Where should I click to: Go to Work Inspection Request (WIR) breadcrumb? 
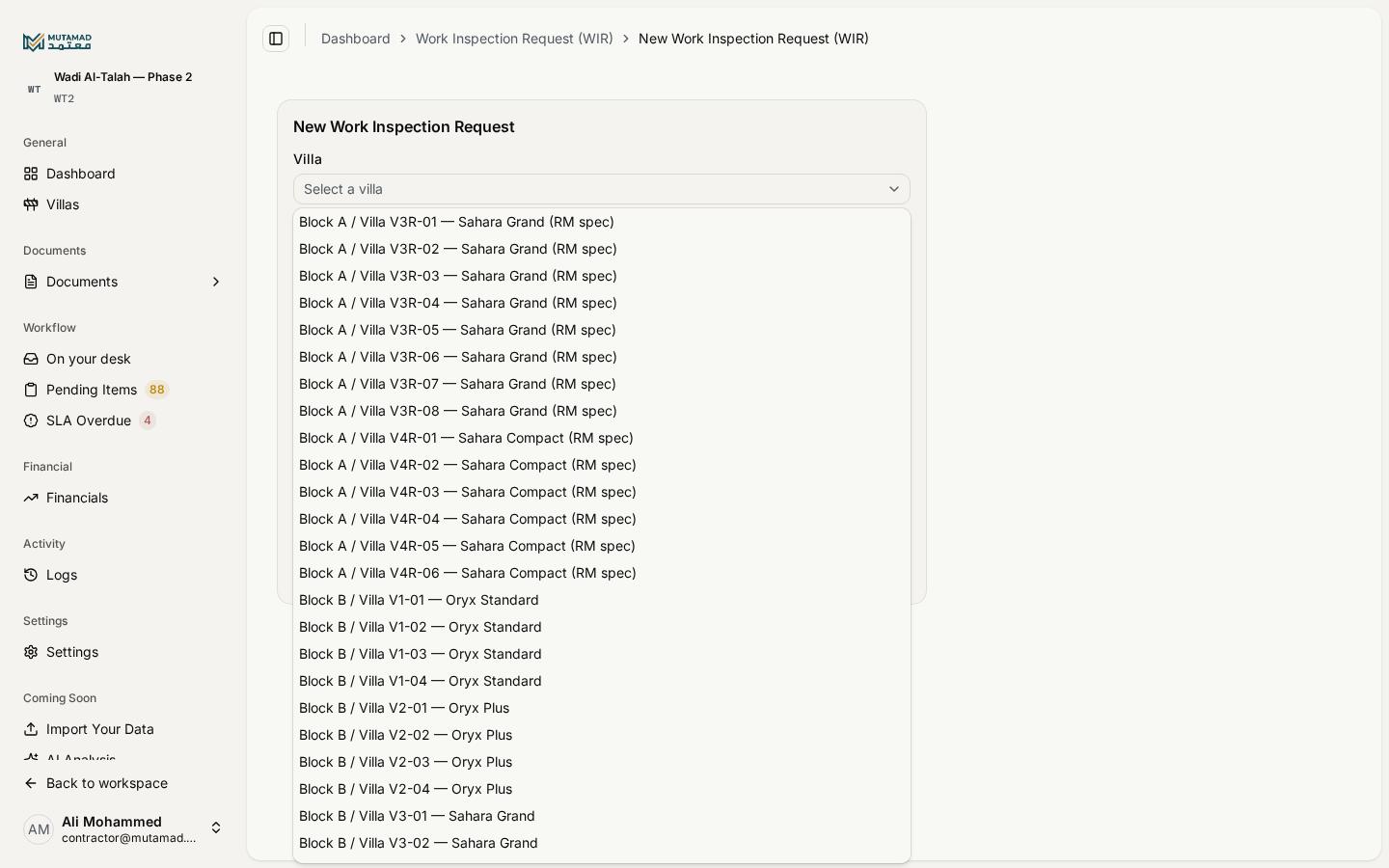[x=514, y=39]
